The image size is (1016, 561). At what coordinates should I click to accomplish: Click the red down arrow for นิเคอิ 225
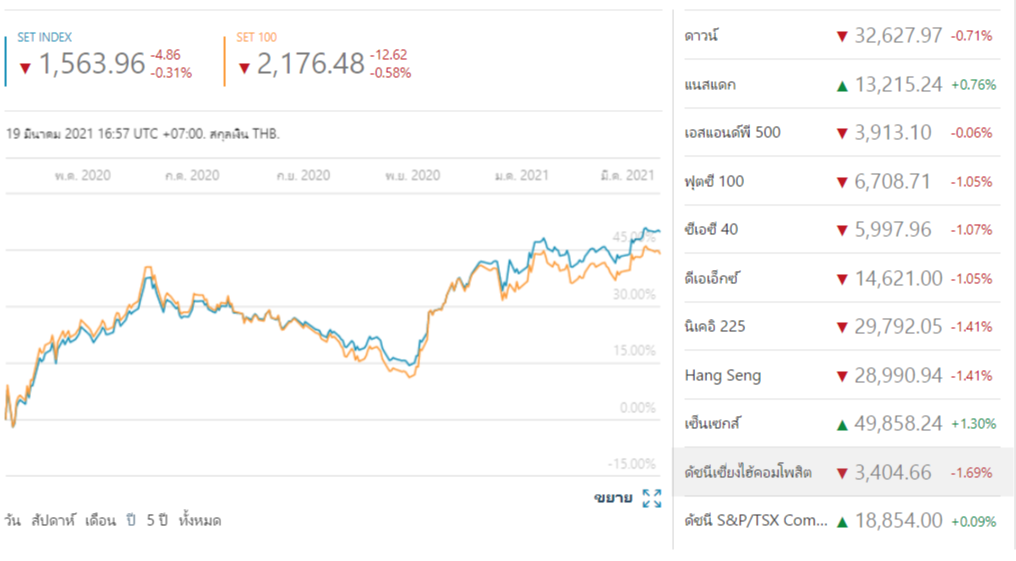tap(842, 327)
